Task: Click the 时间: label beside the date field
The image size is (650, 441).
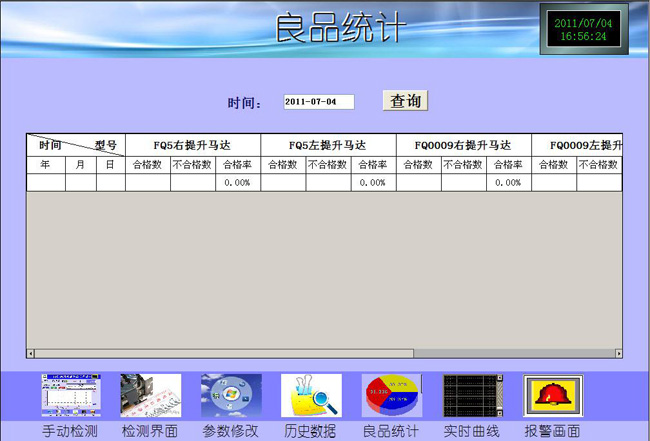Action: coord(244,103)
